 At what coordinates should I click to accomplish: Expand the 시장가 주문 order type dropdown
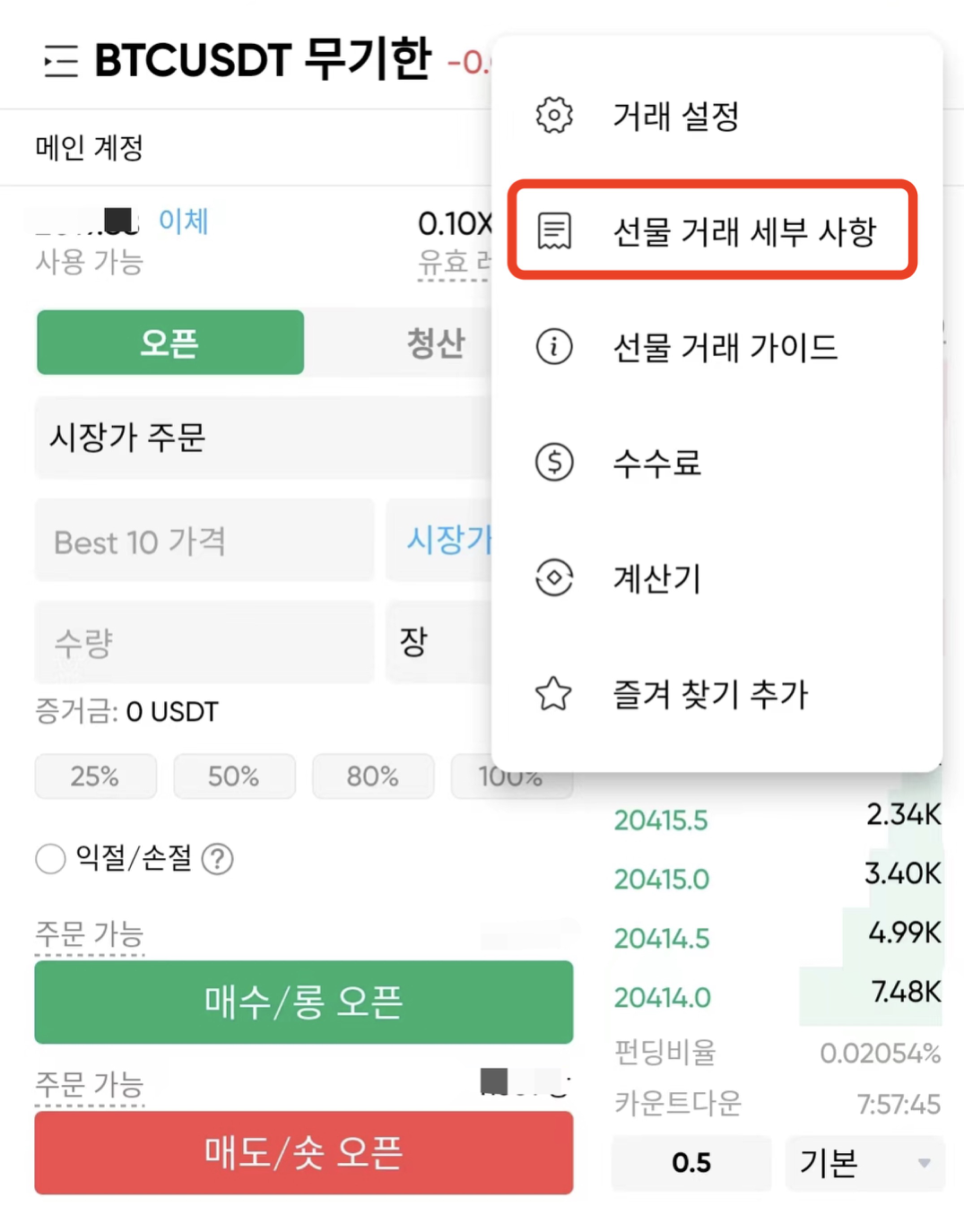(x=264, y=438)
